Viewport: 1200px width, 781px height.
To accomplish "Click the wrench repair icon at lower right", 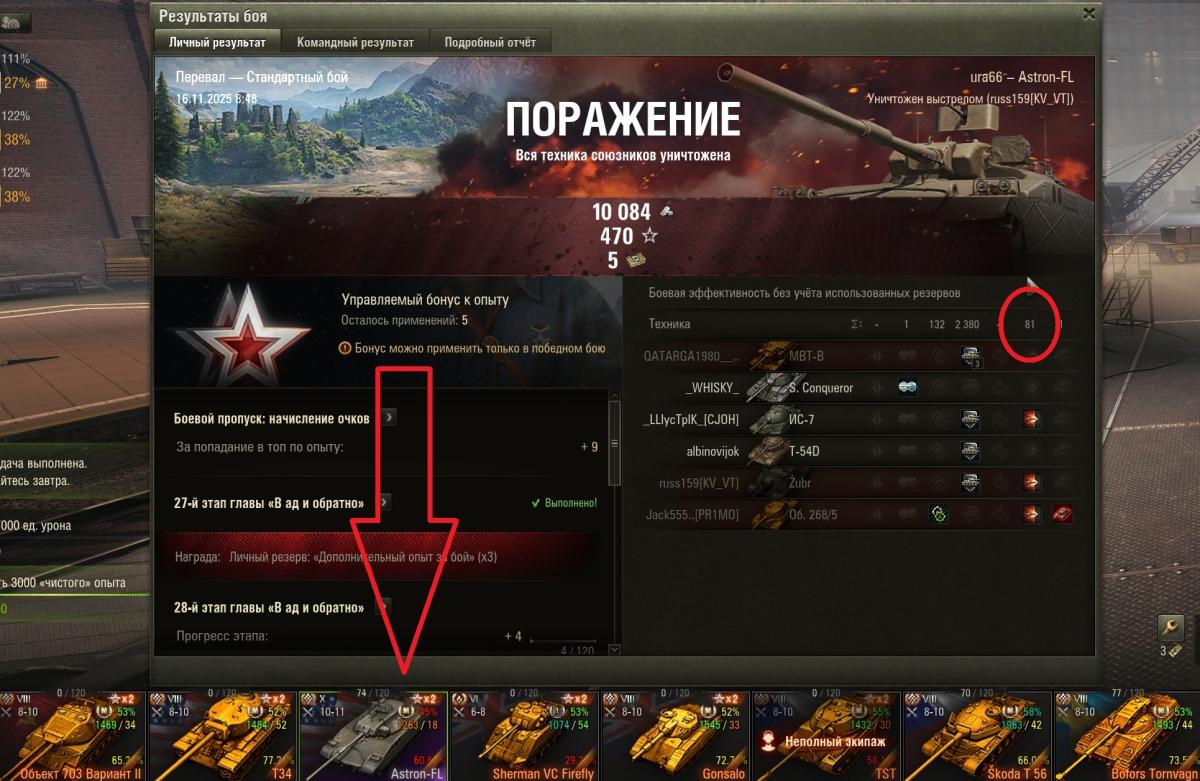I will 1170,627.
